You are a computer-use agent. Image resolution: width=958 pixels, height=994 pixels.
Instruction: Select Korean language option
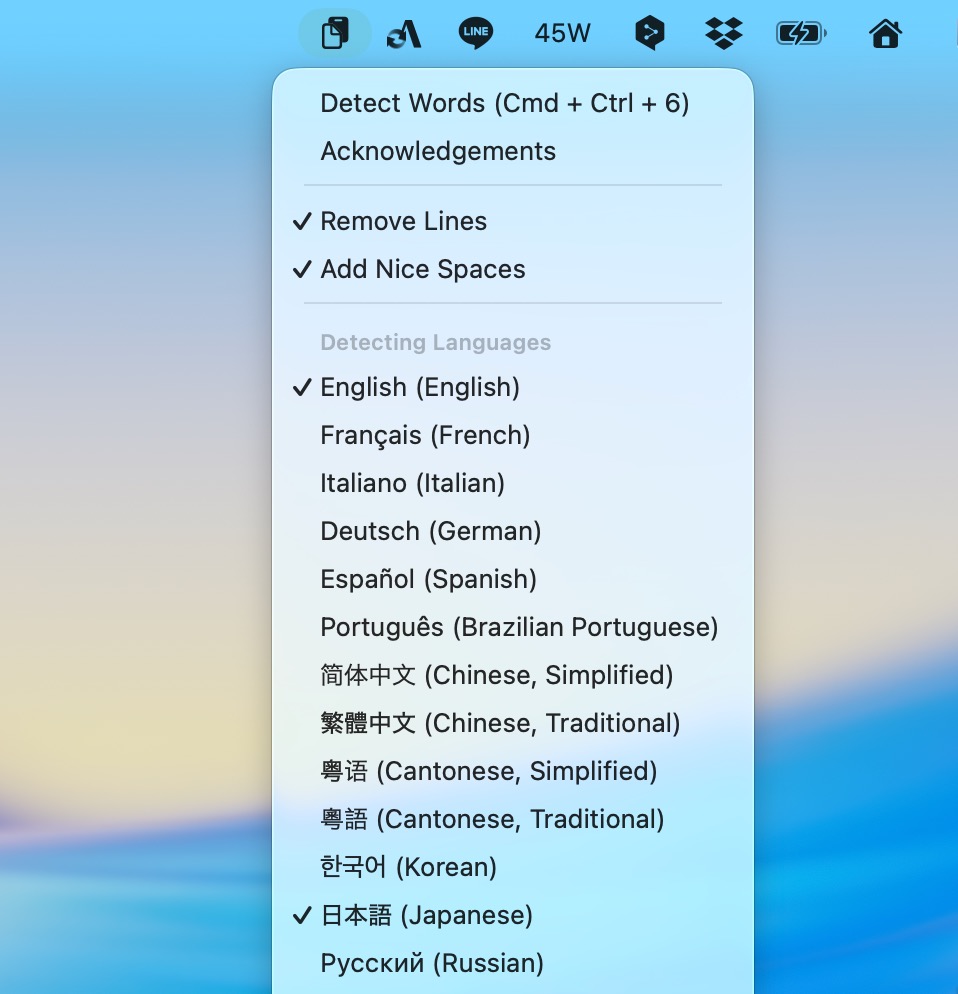click(408, 867)
